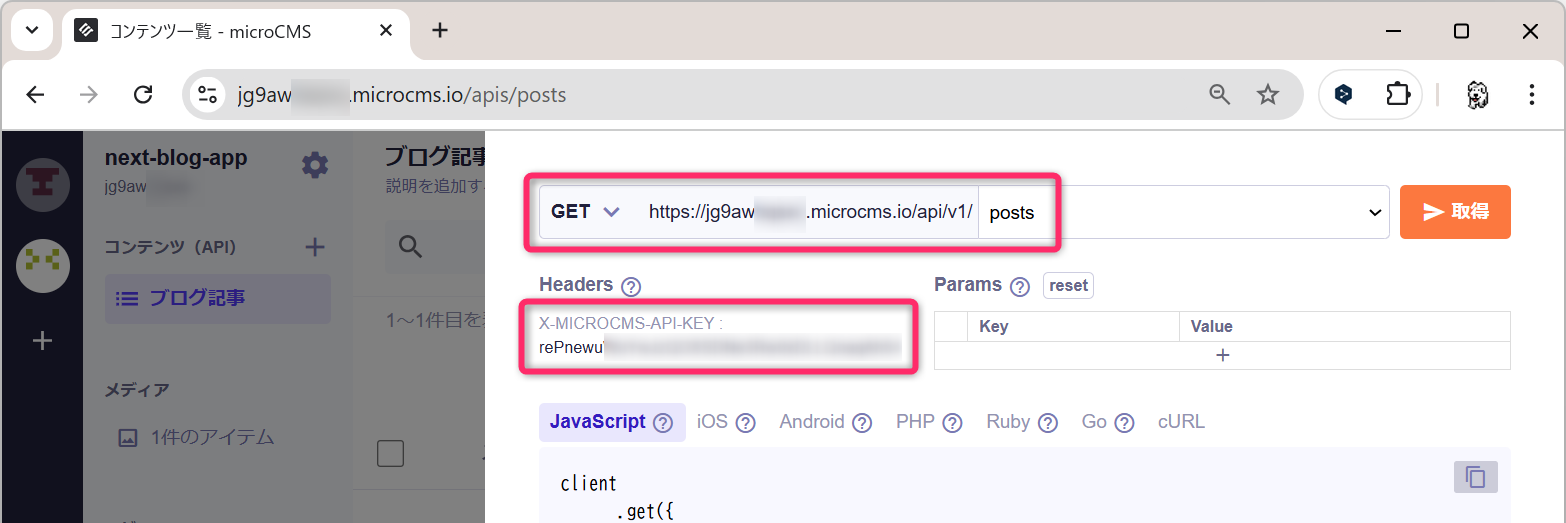Add a new service in sidebar
This screenshot has width=1566, height=523.
[42, 342]
